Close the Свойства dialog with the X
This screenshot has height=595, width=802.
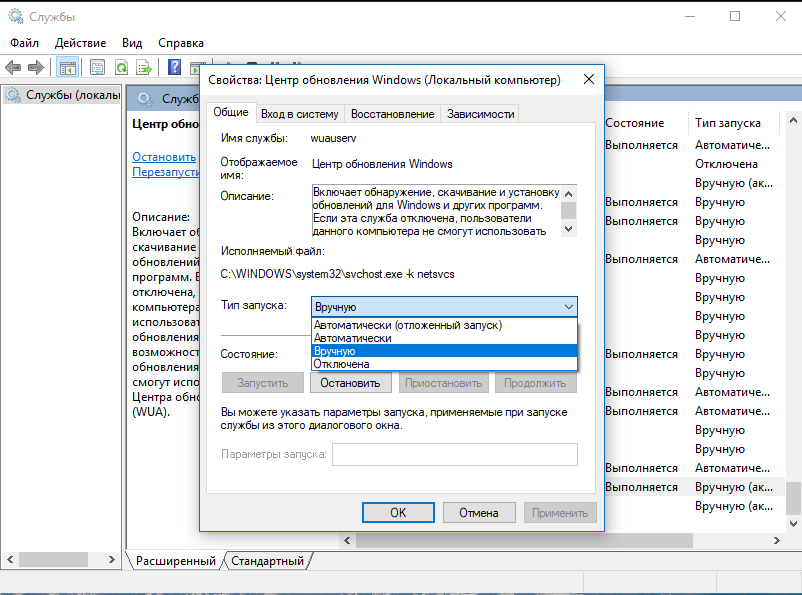(x=589, y=79)
